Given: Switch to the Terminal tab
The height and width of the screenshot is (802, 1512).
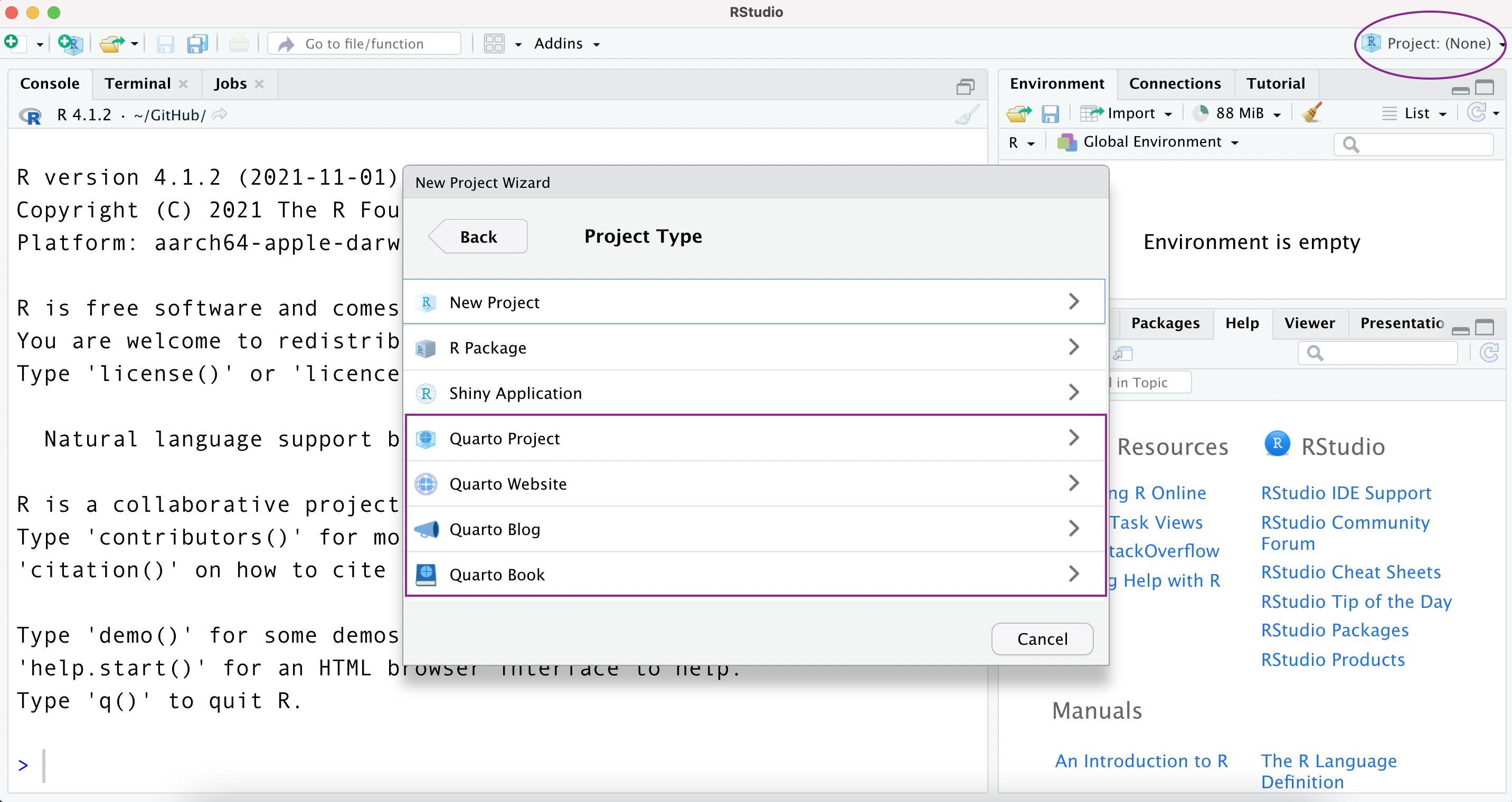Looking at the screenshot, I should point(136,83).
